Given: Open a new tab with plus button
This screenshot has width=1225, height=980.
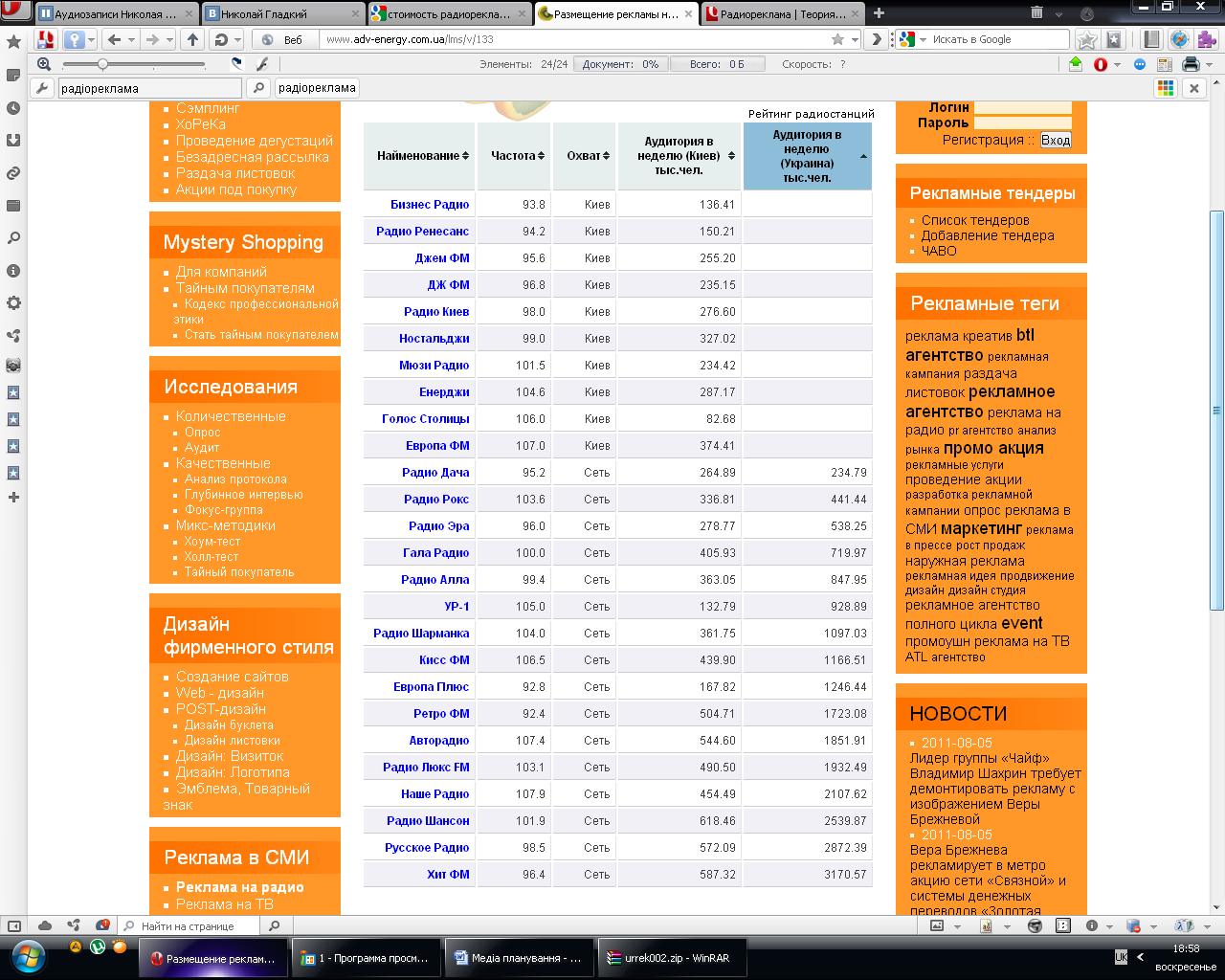Looking at the screenshot, I should click(879, 12).
